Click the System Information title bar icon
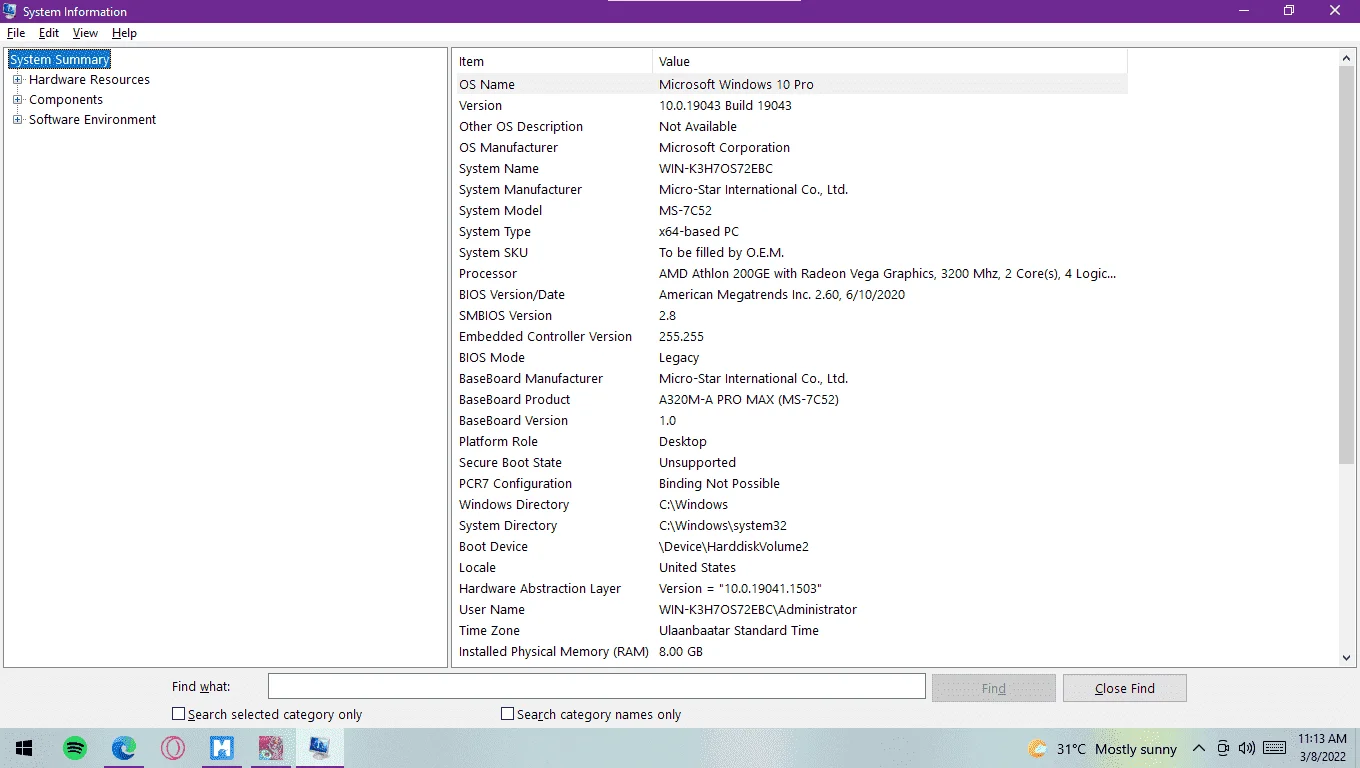The image size is (1360, 768). (x=10, y=11)
